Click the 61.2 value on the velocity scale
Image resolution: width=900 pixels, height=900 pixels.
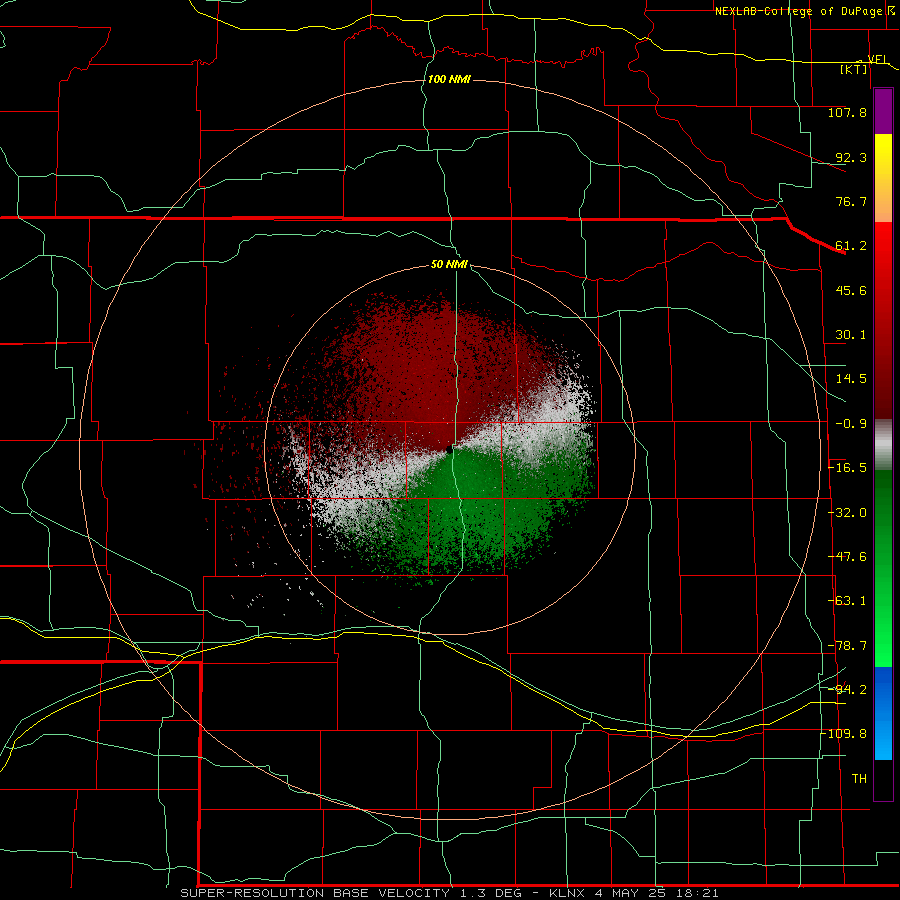[x=851, y=246]
